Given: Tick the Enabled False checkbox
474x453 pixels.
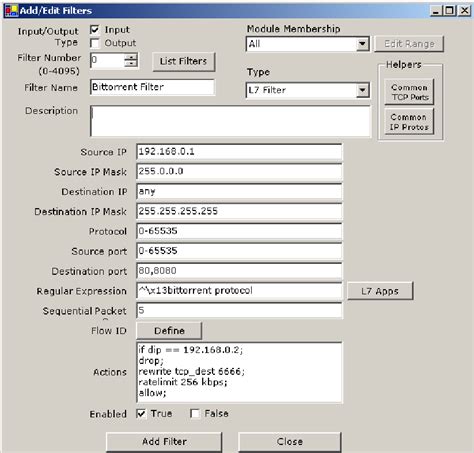Looking at the screenshot, I should coord(195,414).
